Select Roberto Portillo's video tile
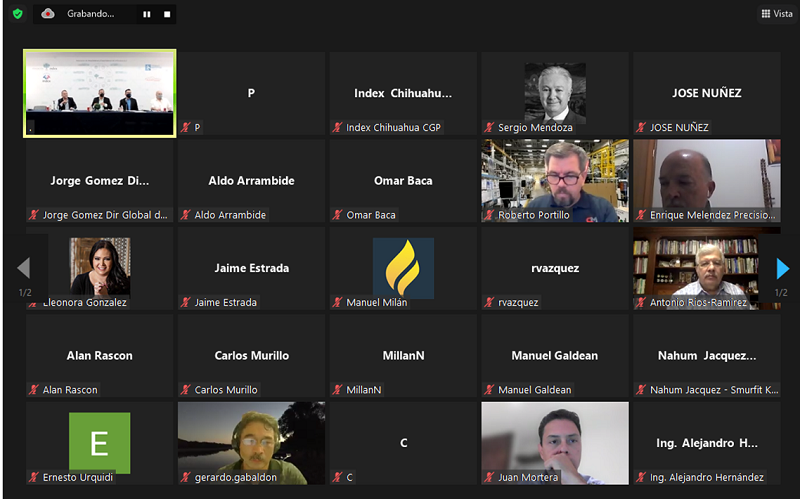The image size is (800, 499). pyautogui.click(x=555, y=181)
